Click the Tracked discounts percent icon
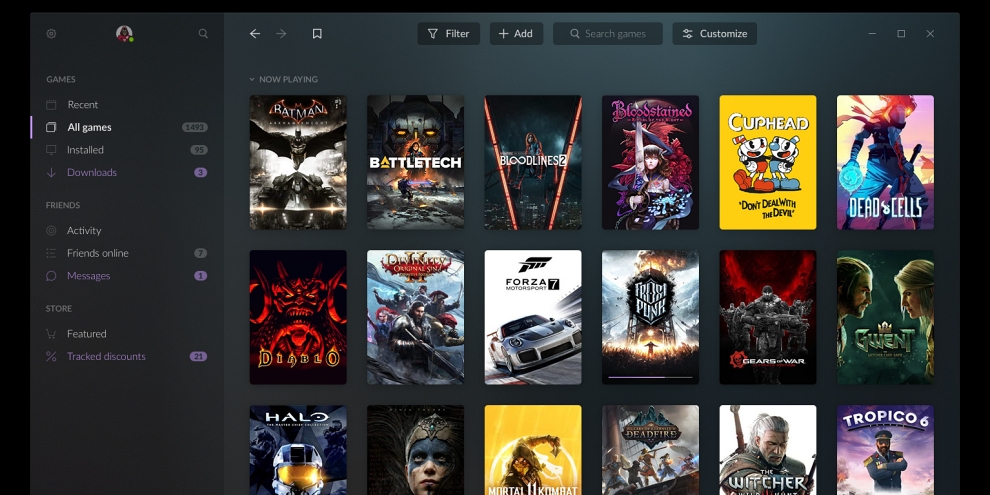 point(51,356)
